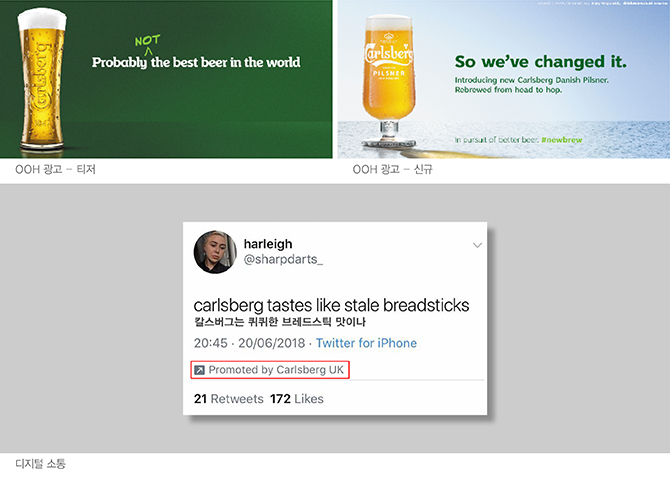Open the So we've changed it ad image

504,79
